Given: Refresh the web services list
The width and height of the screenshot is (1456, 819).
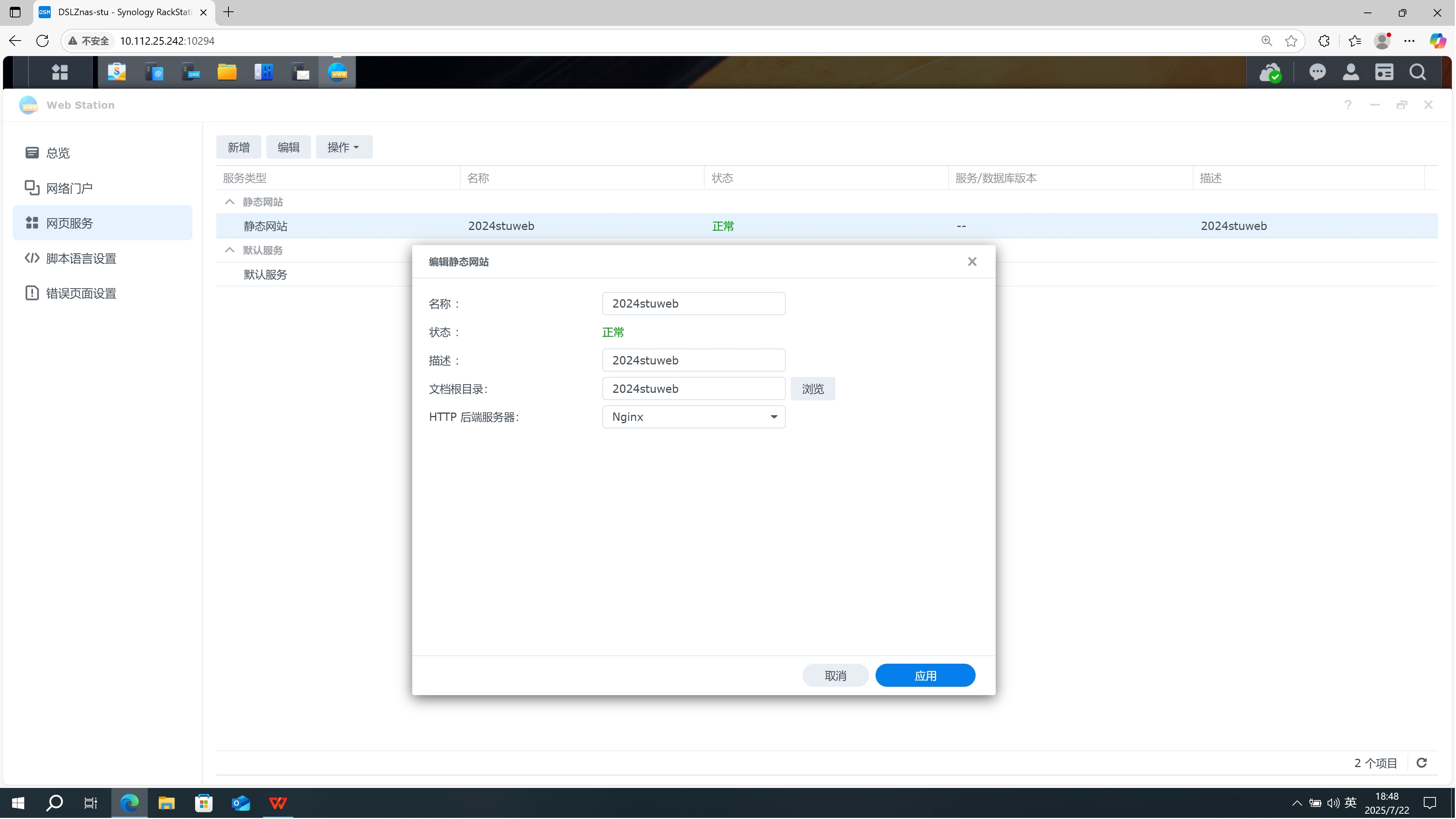Looking at the screenshot, I should point(1422,763).
